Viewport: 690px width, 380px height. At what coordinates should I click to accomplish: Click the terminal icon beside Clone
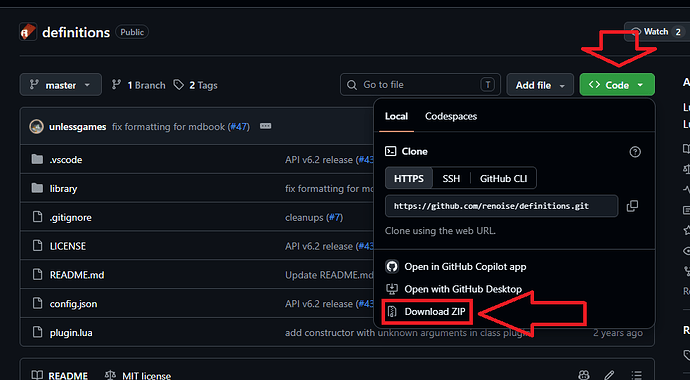click(x=390, y=151)
